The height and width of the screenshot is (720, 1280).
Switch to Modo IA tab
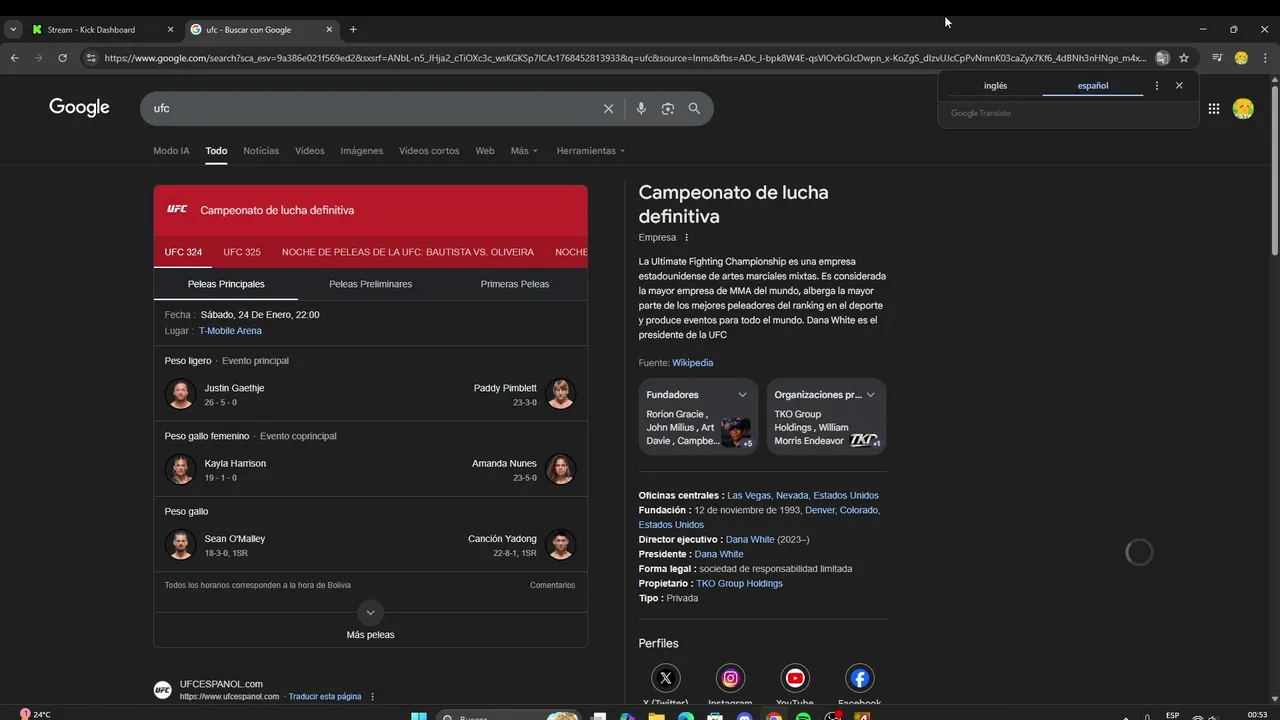(x=171, y=151)
